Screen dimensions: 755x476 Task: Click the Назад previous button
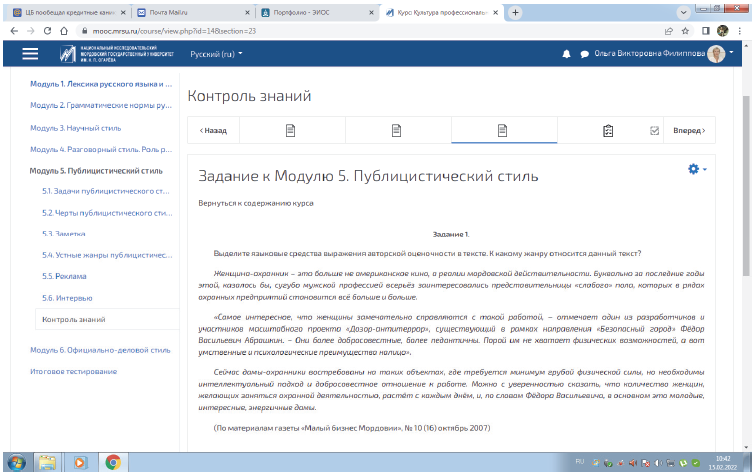point(213,130)
